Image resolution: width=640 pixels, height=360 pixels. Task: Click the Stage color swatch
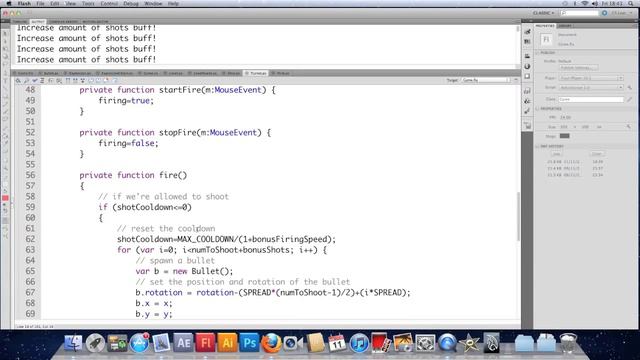564,136
